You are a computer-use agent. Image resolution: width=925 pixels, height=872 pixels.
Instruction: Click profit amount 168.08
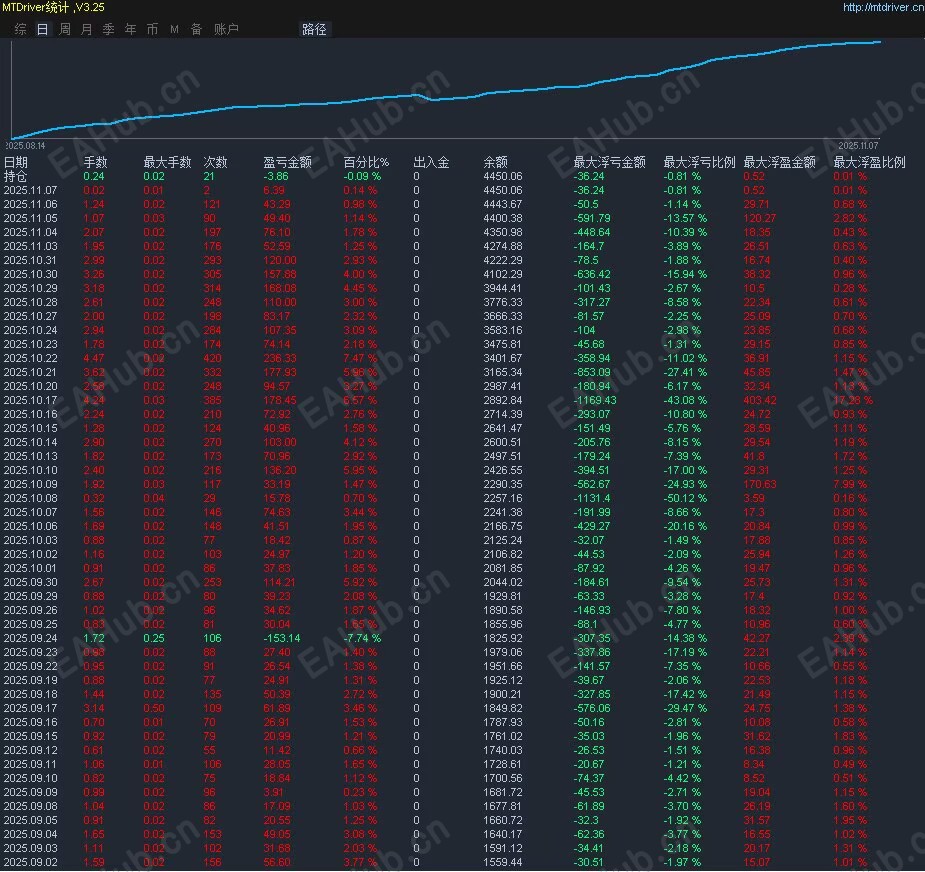pyautogui.click(x=280, y=289)
